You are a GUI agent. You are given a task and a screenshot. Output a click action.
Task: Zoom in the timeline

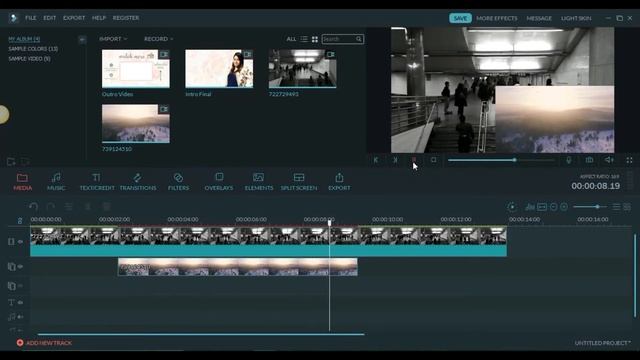pos(564,207)
